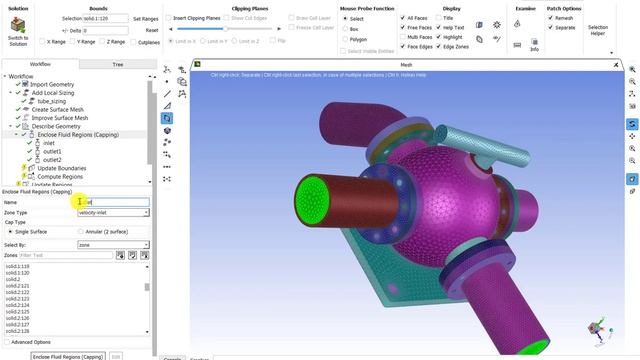Image resolution: width=640 pixels, height=360 pixels.
Task: Switch to the Tree tab
Action: (x=118, y=64)
